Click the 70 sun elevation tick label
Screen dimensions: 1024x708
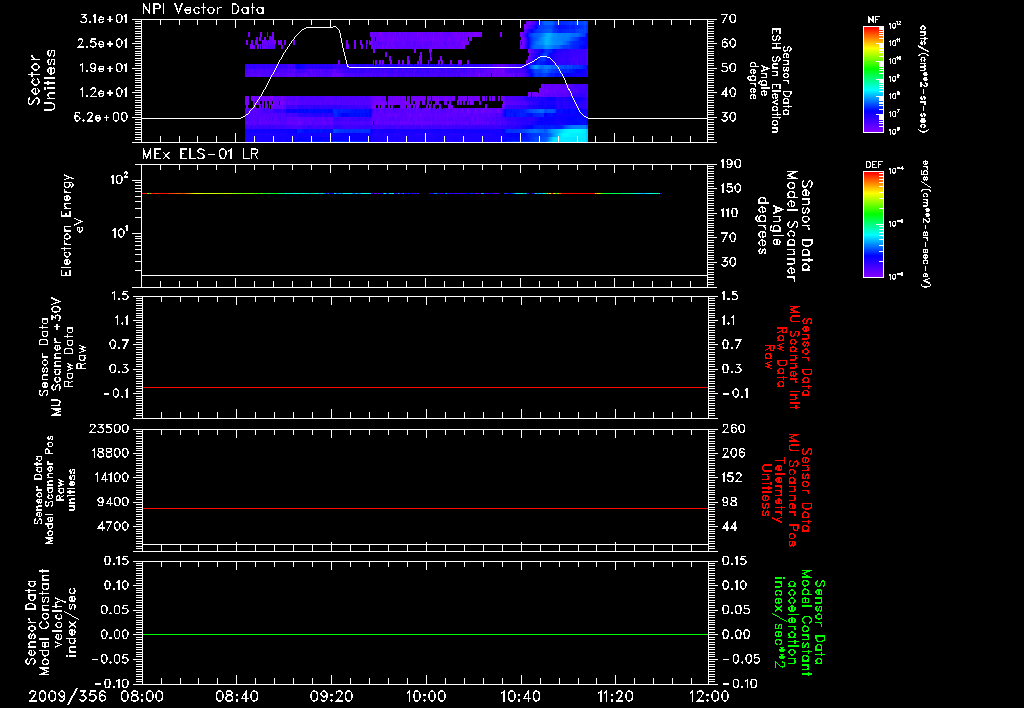729,19
